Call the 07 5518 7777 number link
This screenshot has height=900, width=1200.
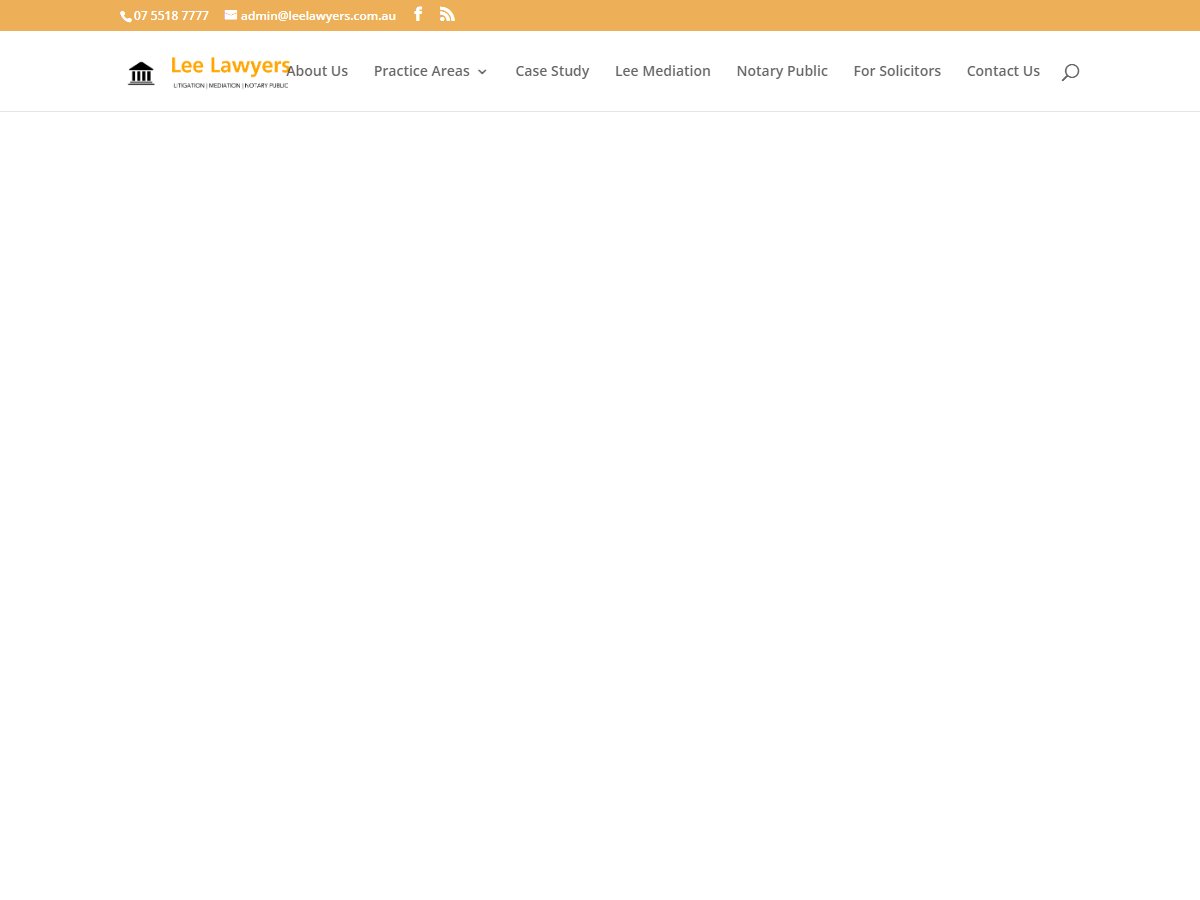pos(171,15)
